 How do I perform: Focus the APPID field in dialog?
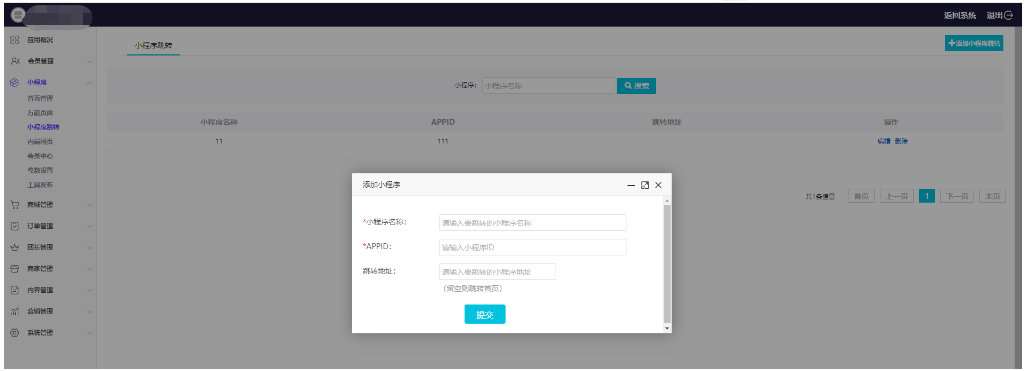click(533, 248)
